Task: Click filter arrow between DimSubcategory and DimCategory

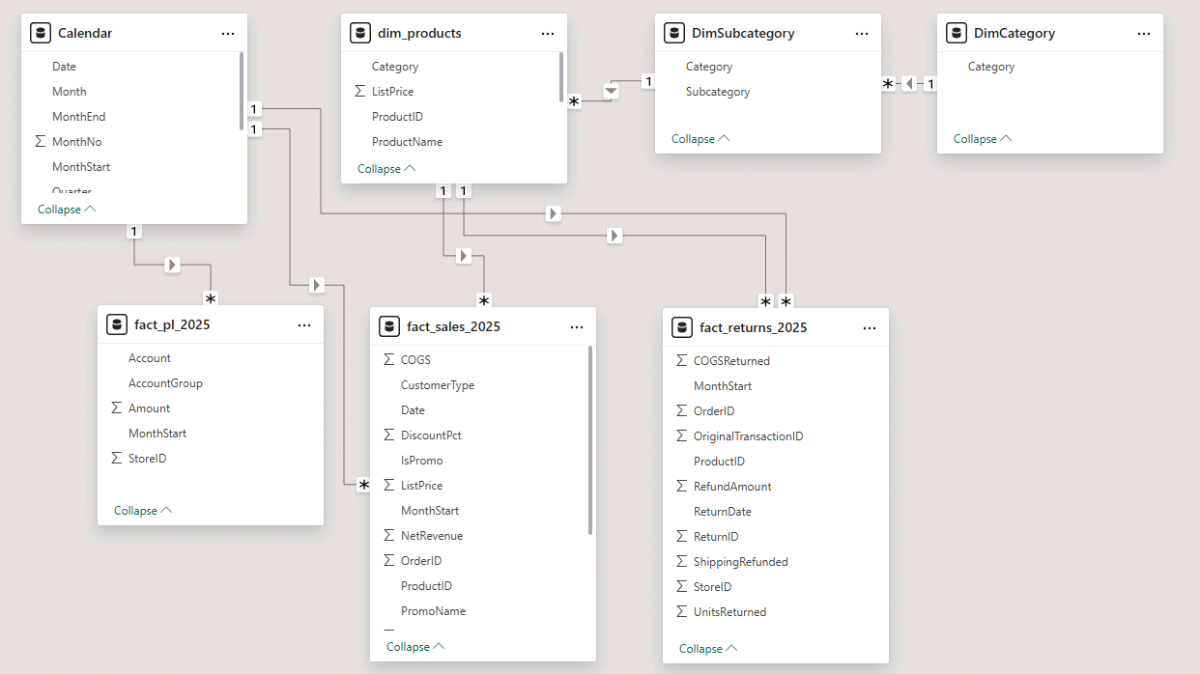Action: [x=908, y=84]
